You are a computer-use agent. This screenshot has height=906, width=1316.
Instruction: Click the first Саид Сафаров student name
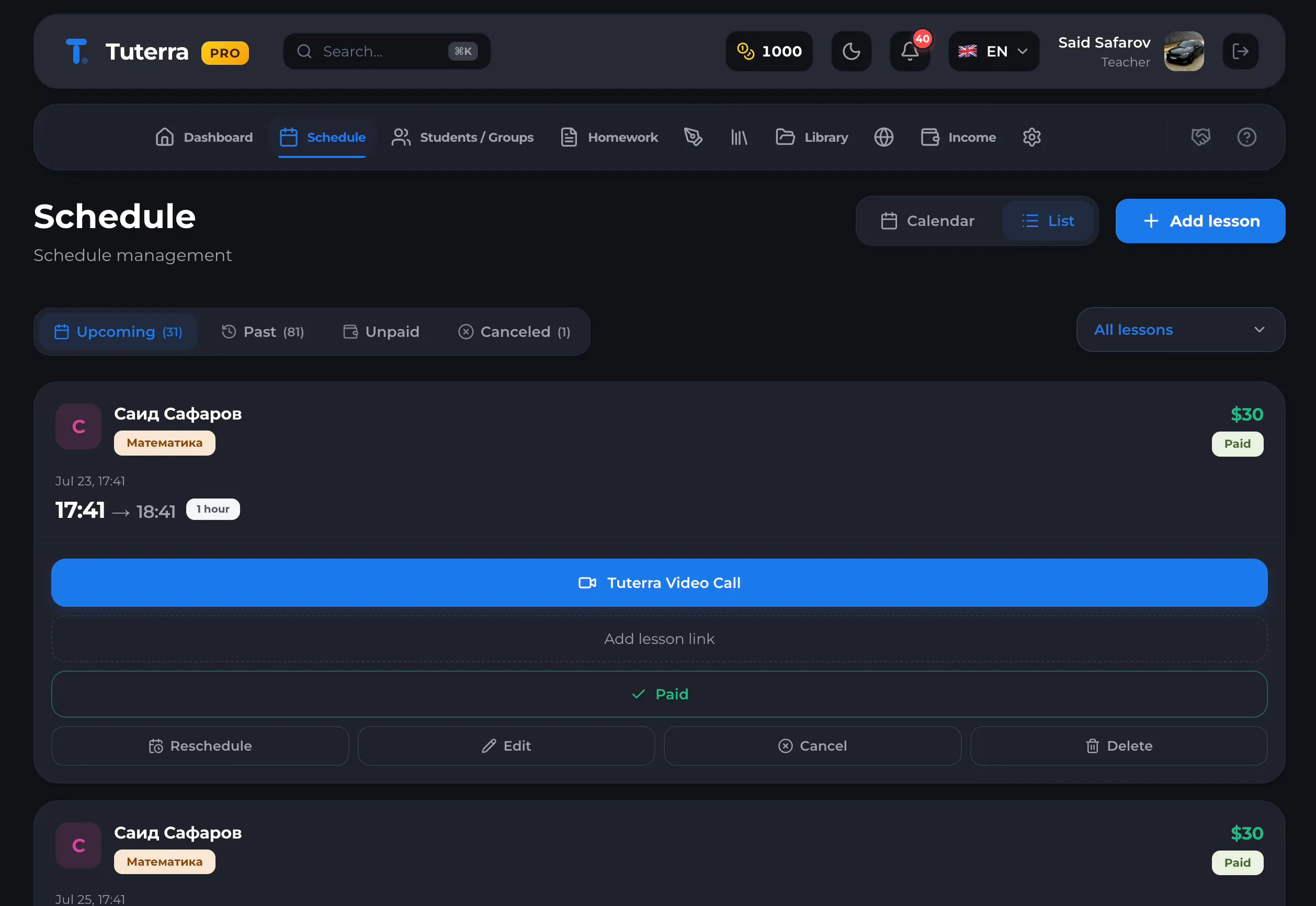(x=178, y=413)
